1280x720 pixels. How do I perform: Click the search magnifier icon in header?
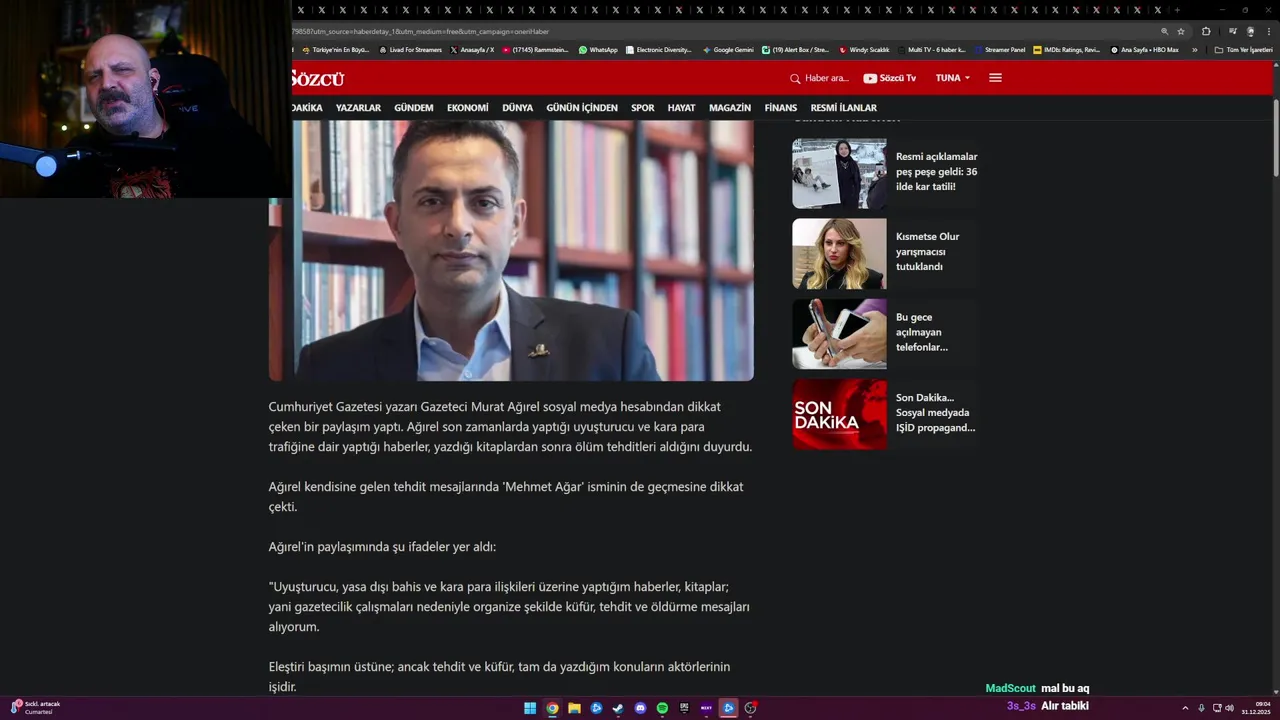(795, 78)
